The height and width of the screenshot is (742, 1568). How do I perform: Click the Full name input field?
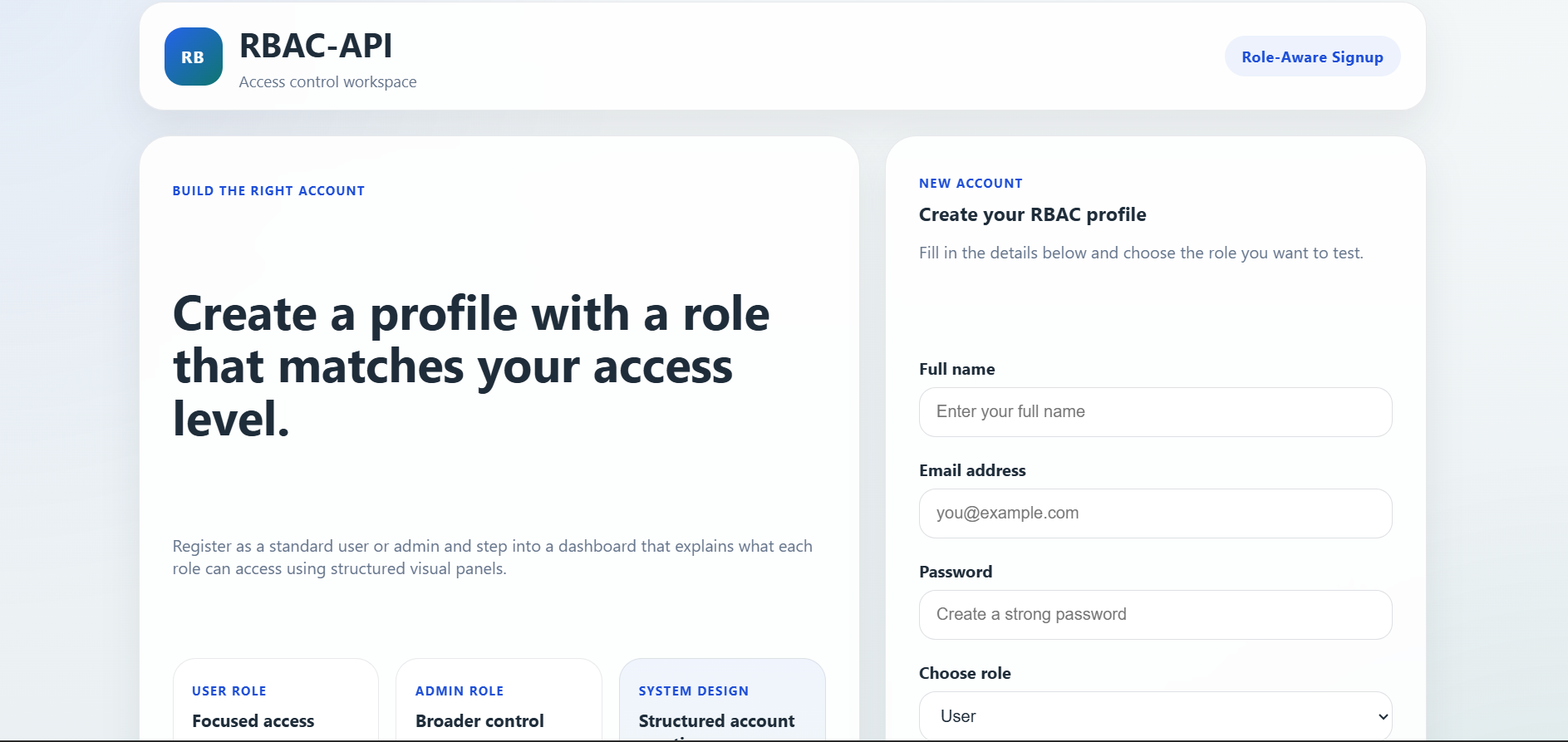tap(1154, 412)
